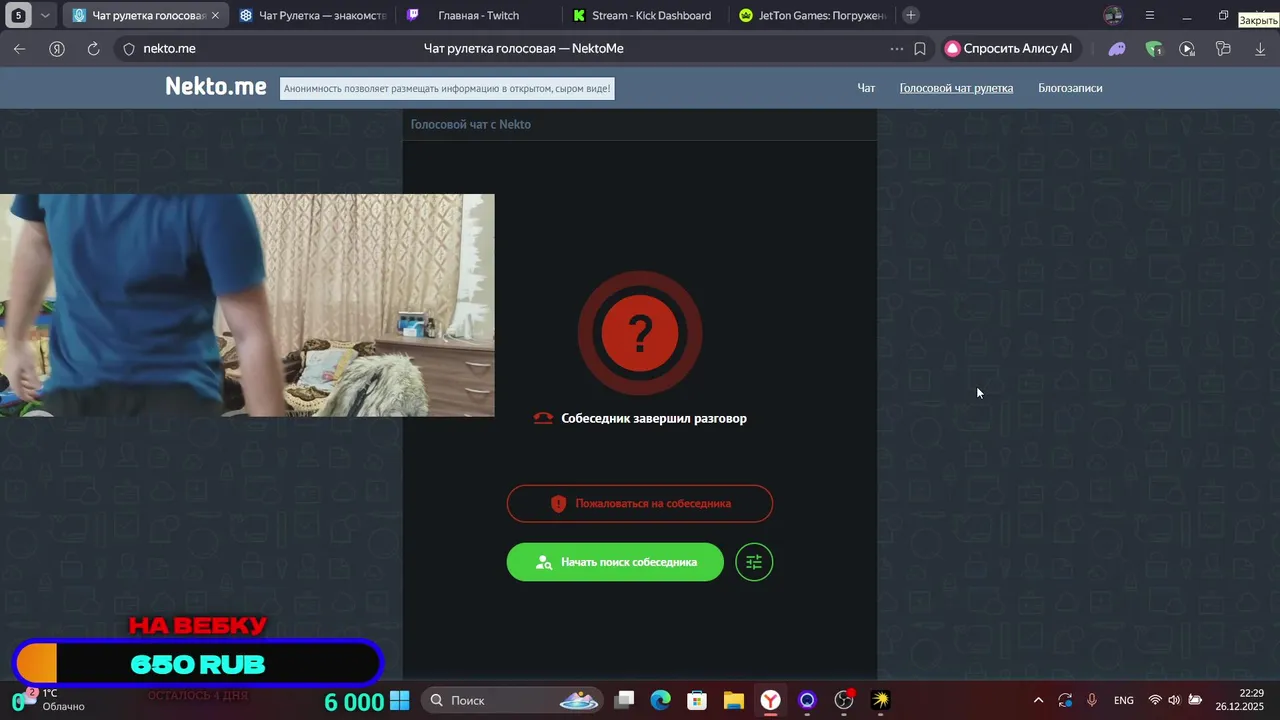The width and height of the screenshot is (1280, 720).
Task: Click Спросить Алису AI button
Action: (1010, 48)
